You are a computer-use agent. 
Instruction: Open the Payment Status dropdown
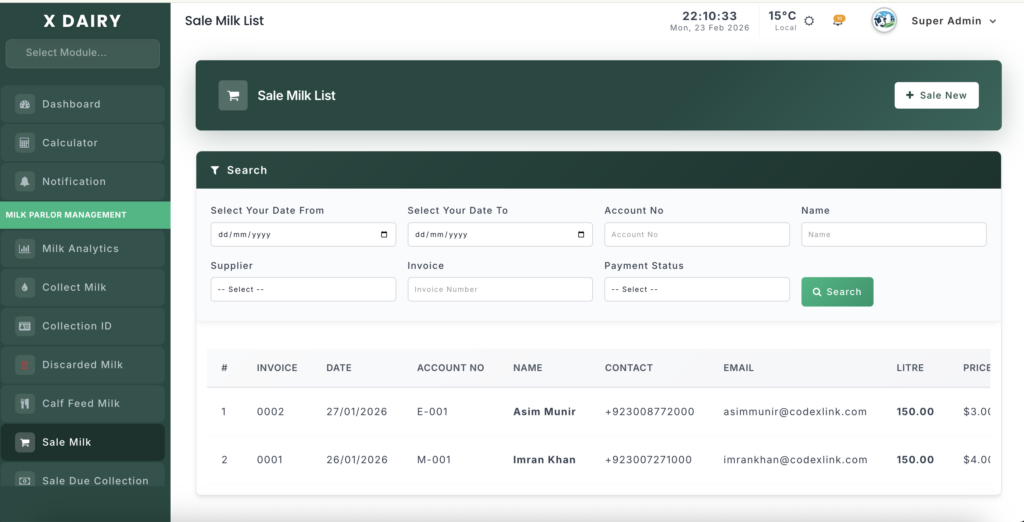(x=696, y=289)
